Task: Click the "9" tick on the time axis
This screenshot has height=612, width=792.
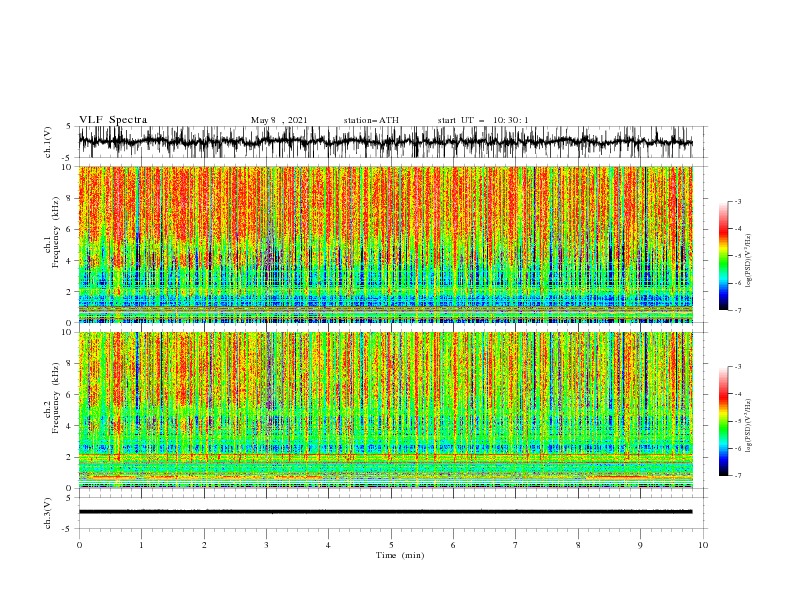Action: click(x=640, y=545)
